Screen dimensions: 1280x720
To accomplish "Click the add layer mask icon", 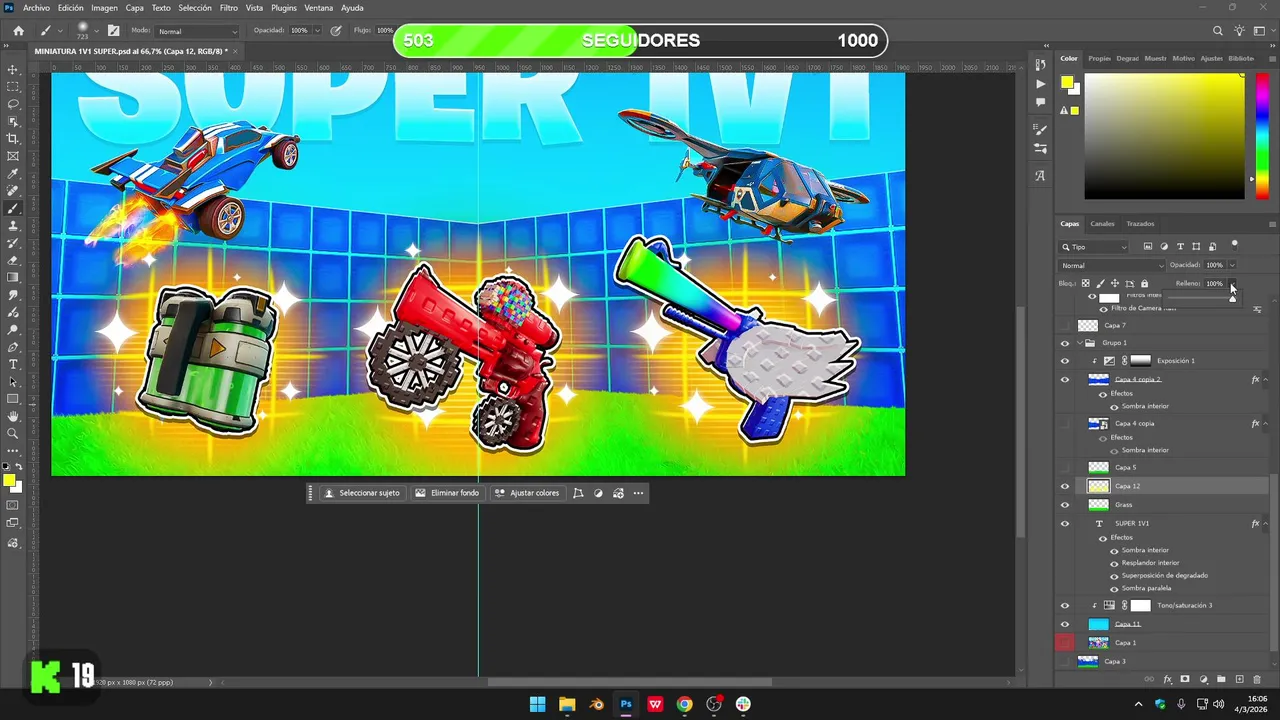I will pyautogui.click(x=1185, y=680).
